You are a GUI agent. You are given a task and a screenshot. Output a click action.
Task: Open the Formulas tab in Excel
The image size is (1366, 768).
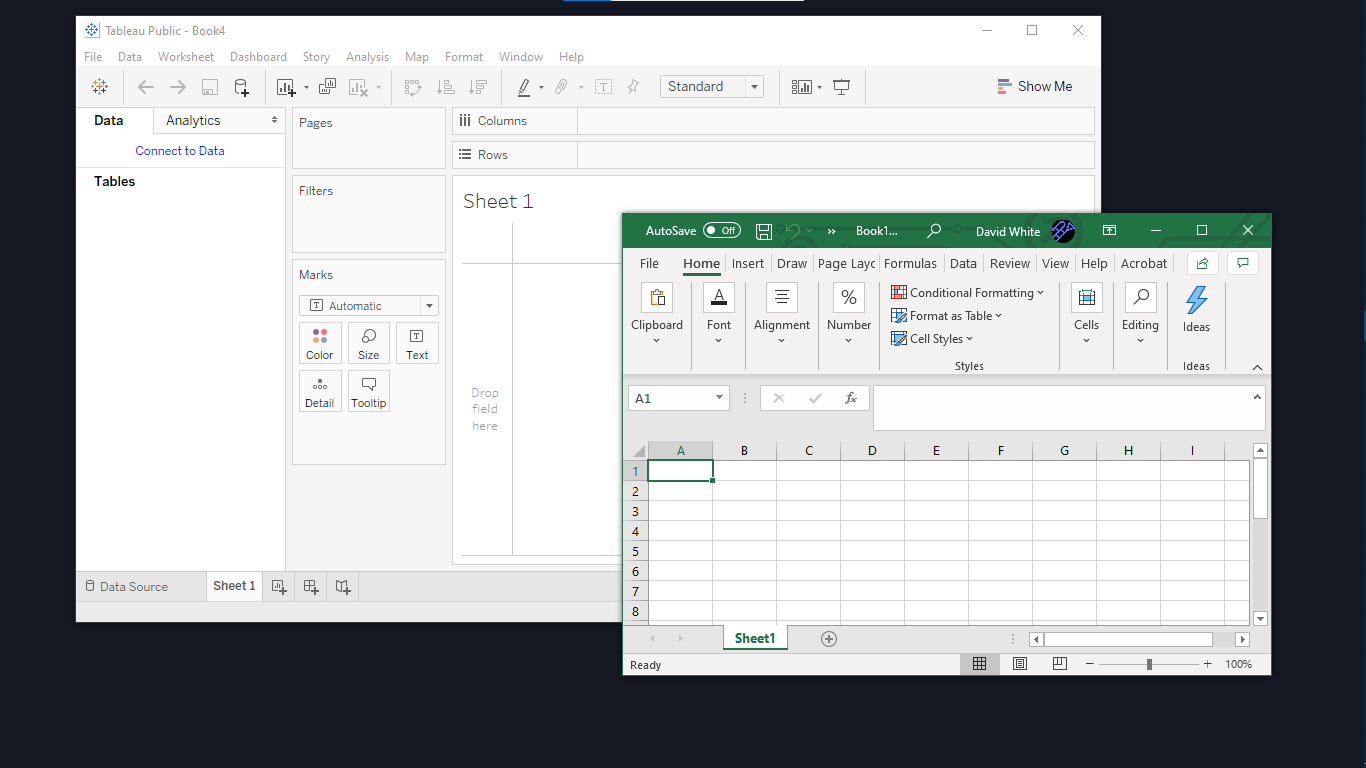pyautogui.click(x=910, y=263)
